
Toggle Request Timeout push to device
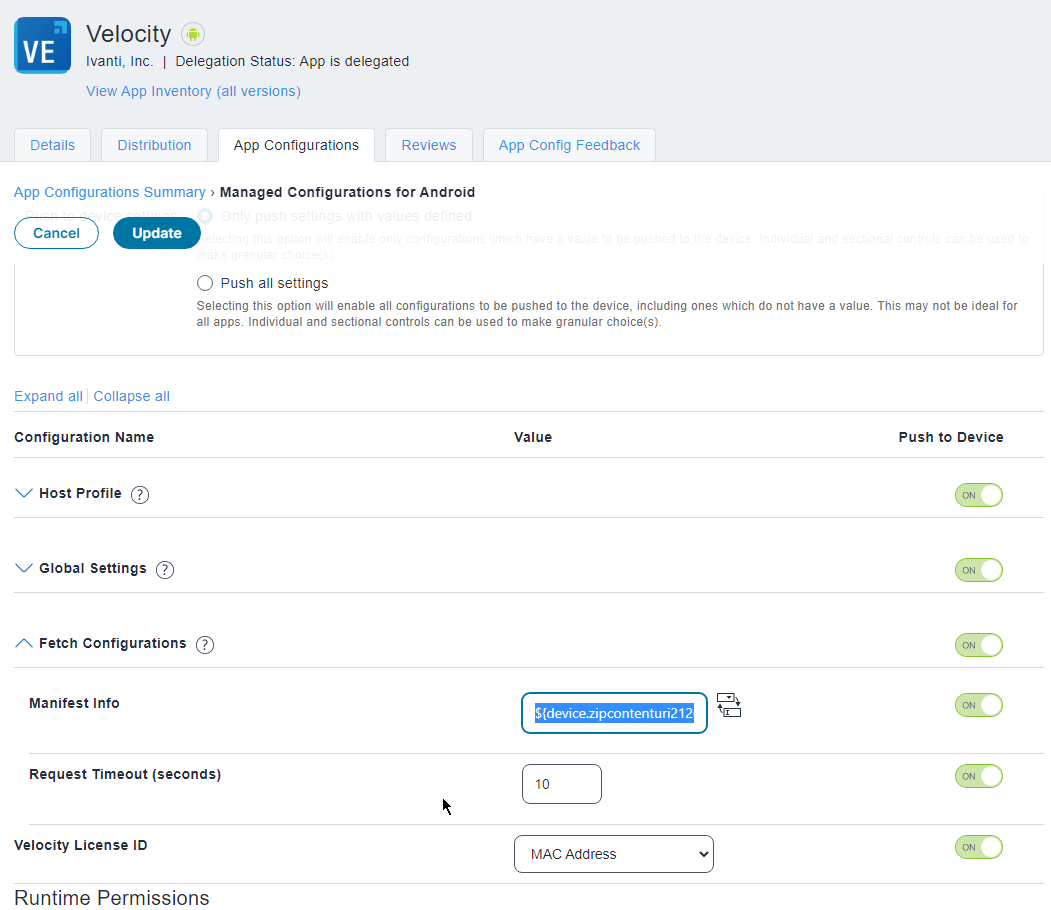click(x=978, y=776)
